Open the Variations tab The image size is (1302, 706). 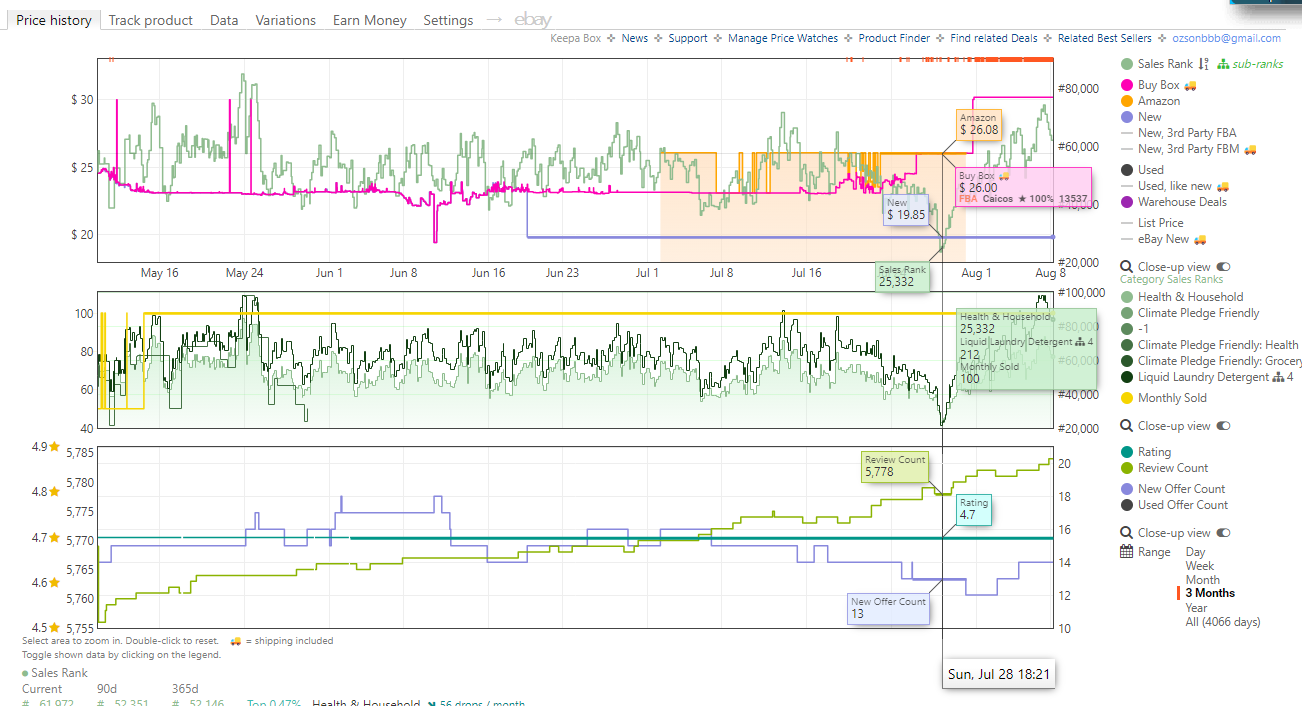(x=285, y=20)
